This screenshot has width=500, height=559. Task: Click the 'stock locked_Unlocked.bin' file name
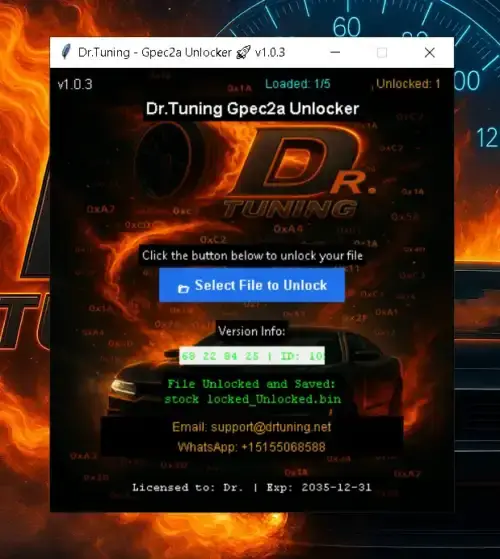click(x=252, y=399)
